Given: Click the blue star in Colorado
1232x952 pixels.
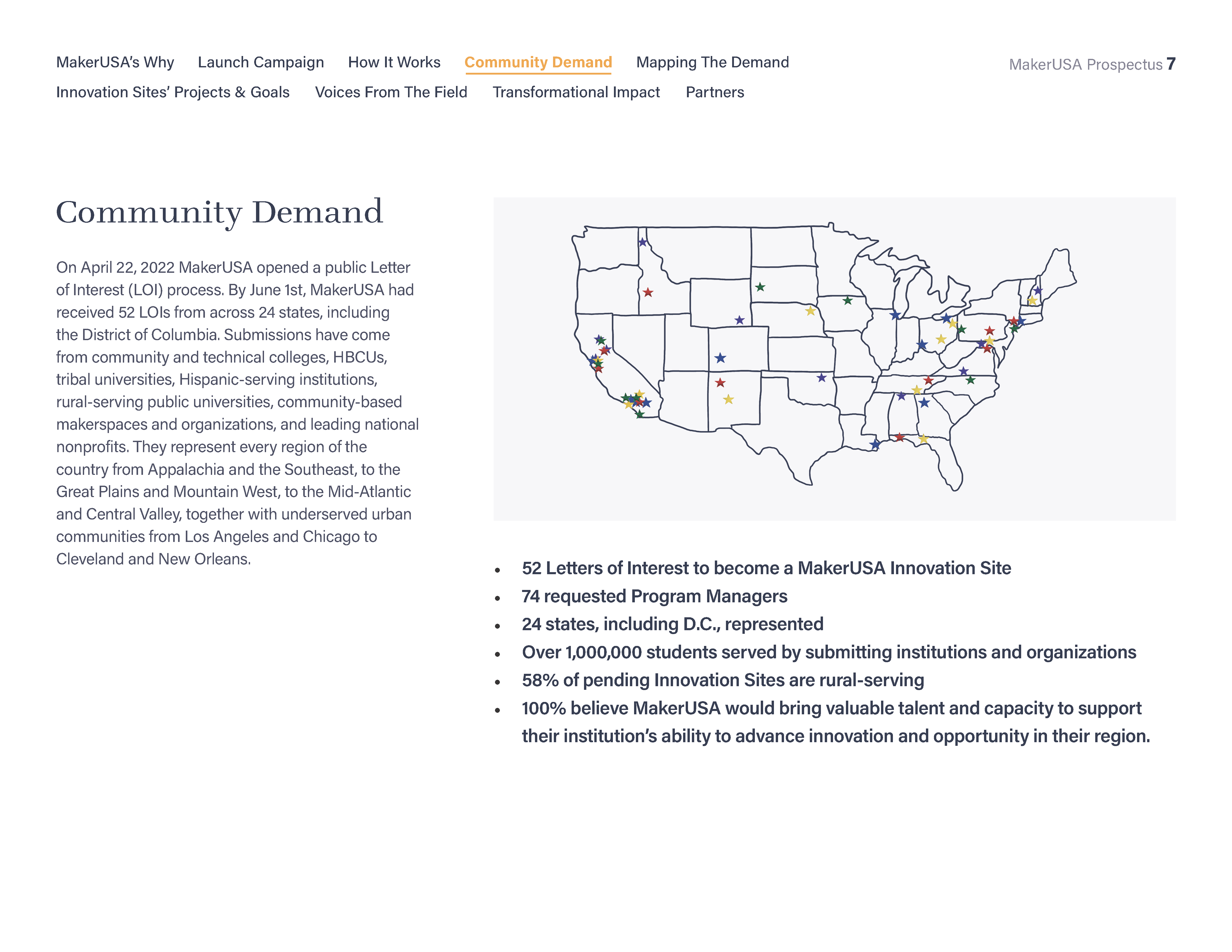Looking at the screenshot, I should point(720,358).
